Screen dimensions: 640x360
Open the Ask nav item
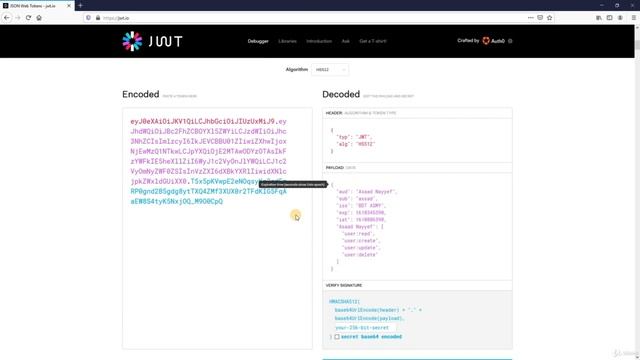click(345, 41)
